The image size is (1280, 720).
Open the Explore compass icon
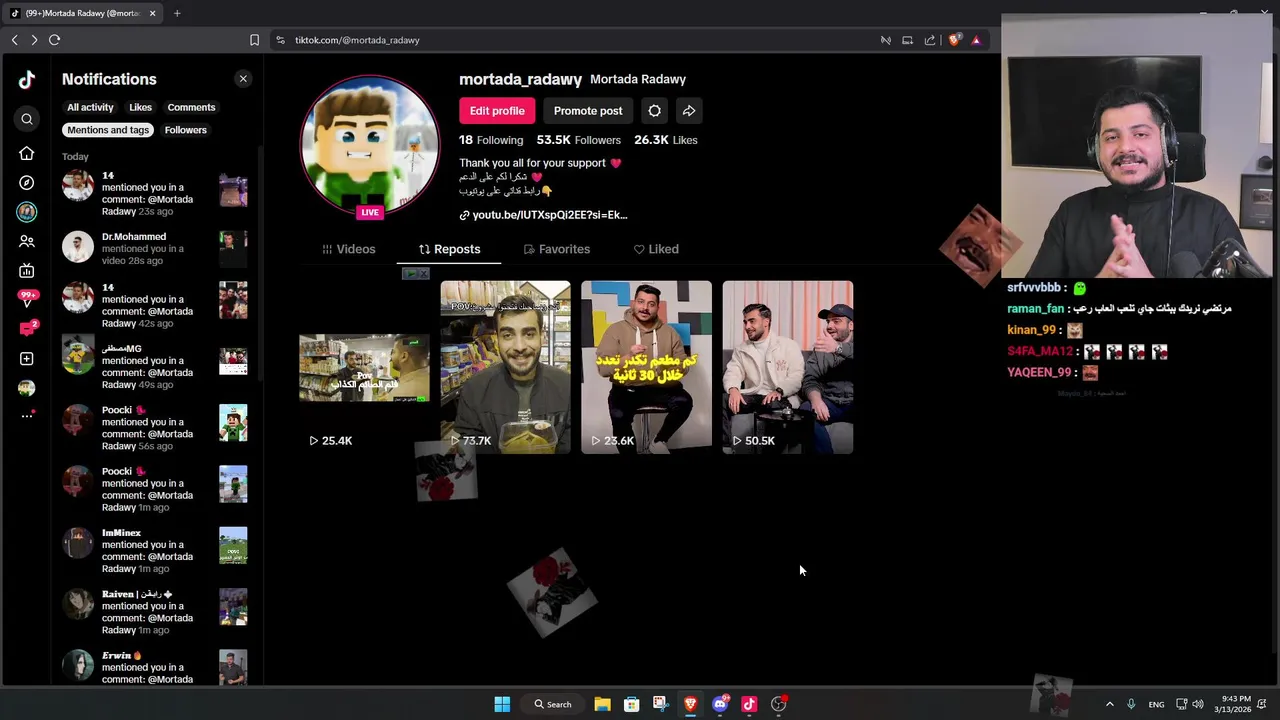pyautogui.click(x=27, y=183)
